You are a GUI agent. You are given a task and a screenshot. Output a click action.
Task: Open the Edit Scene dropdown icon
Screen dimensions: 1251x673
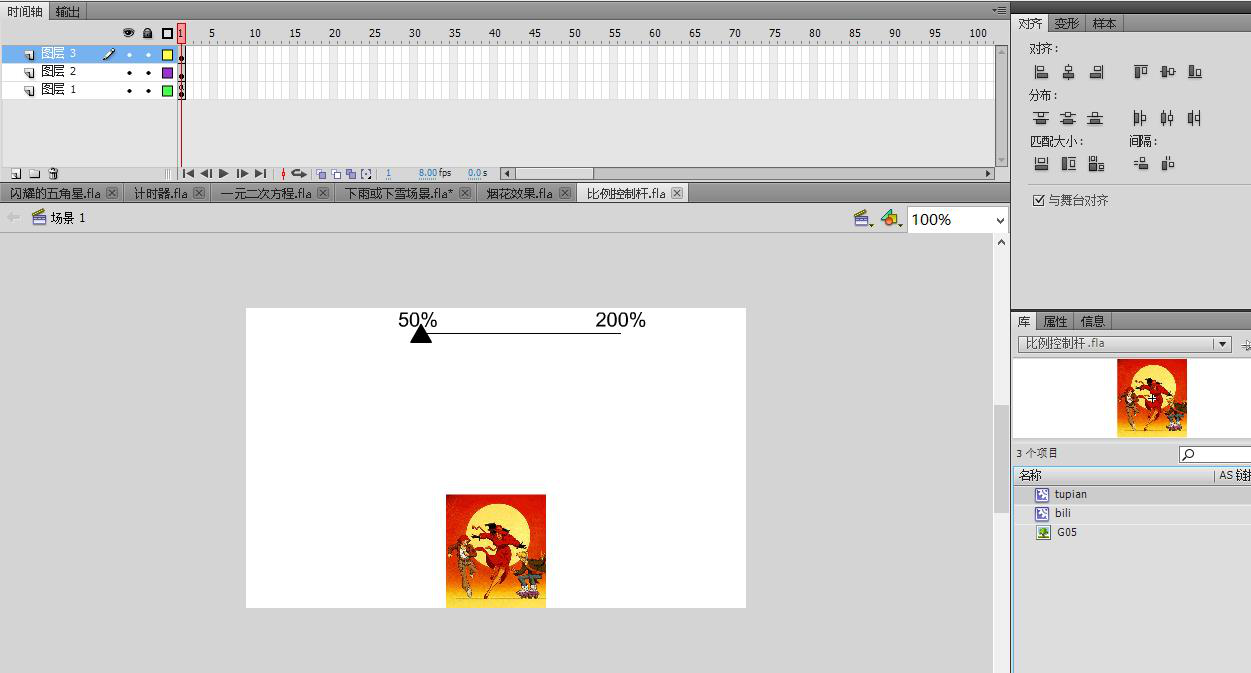[x=863, y=219]
